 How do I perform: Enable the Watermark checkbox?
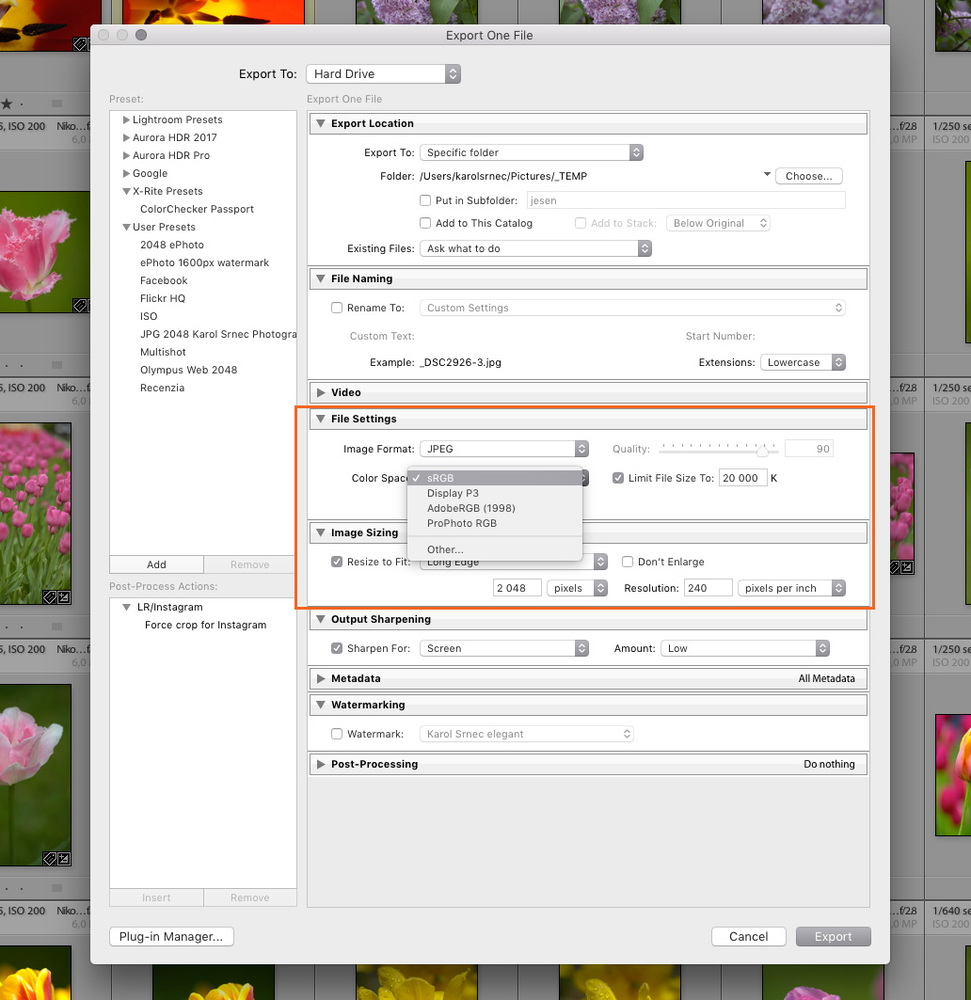[x=337, y=734]
